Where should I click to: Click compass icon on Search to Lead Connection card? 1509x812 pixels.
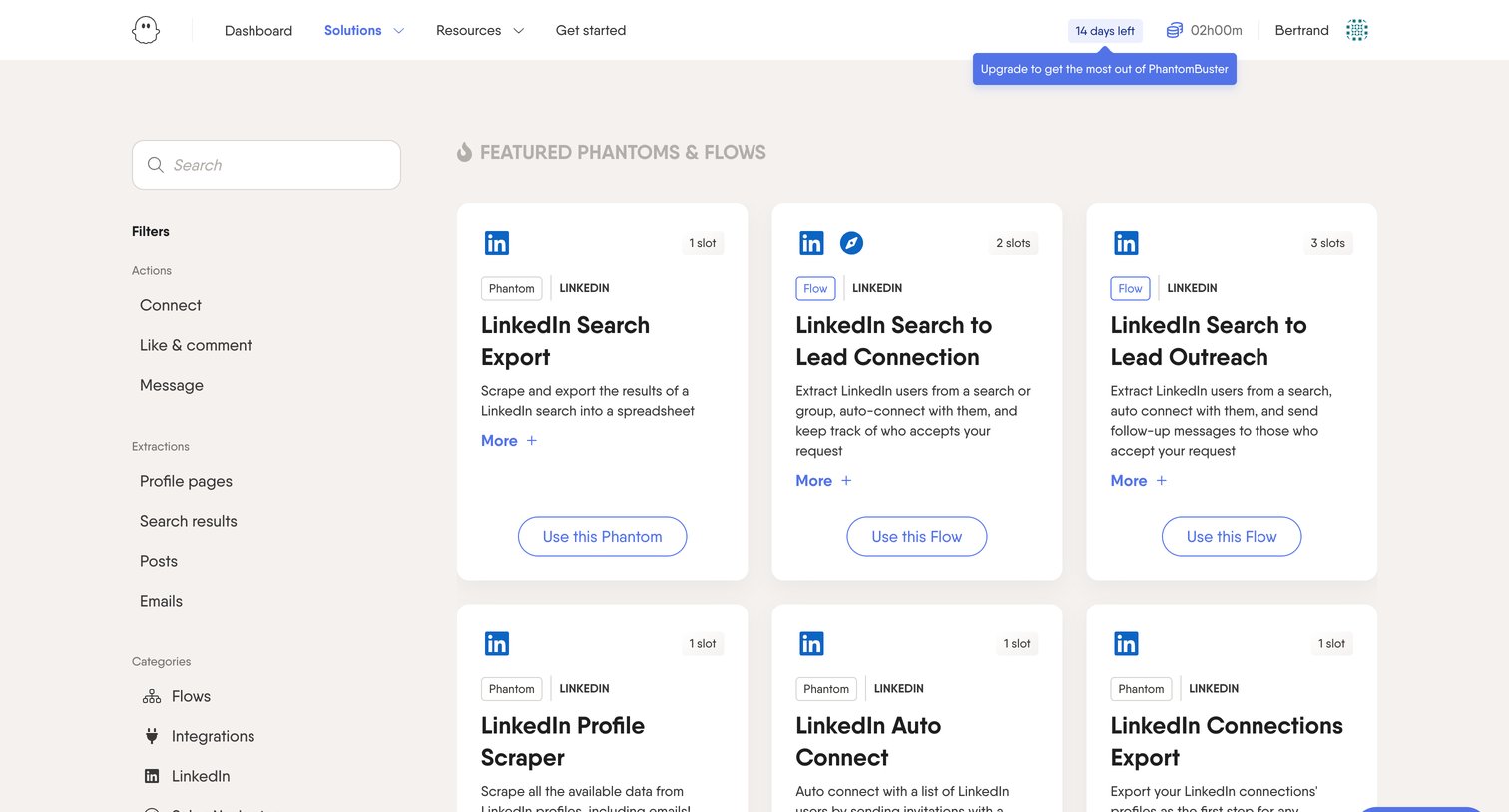pyautogui.click(x=851, y=243)
